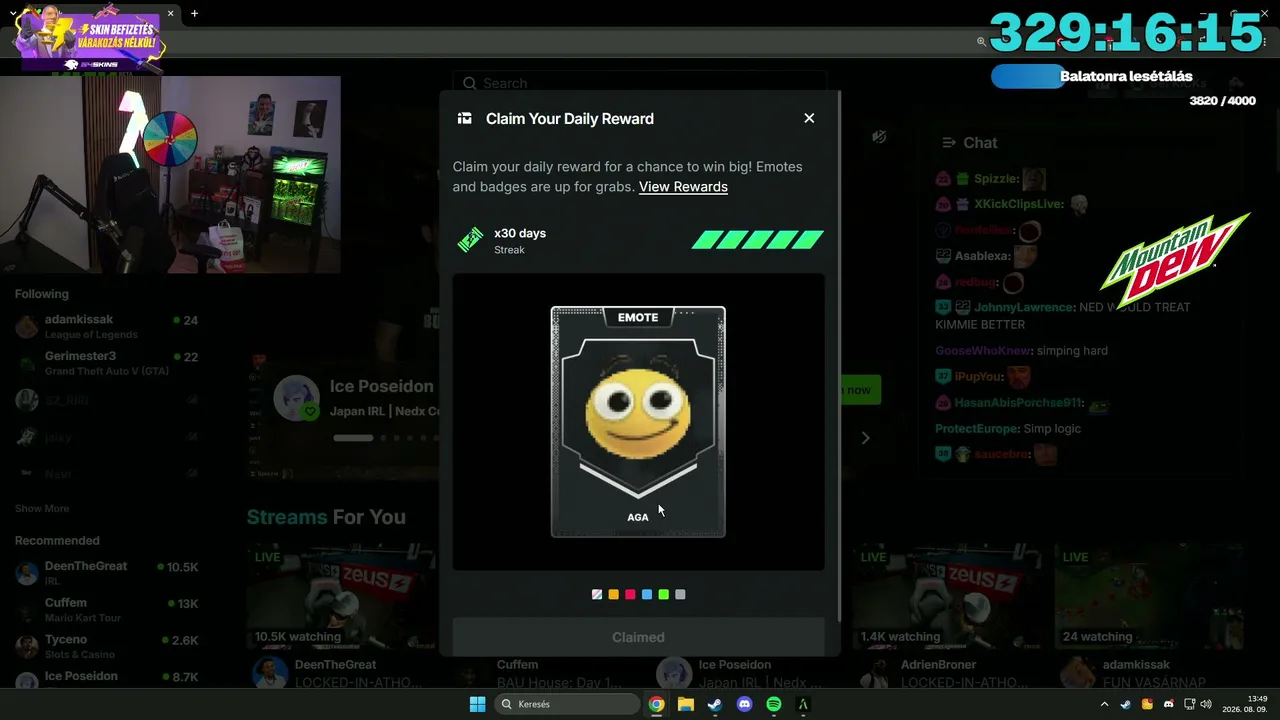Expand Following list with Show More
Screen dimensions: 1280x720
coord(42,509)
